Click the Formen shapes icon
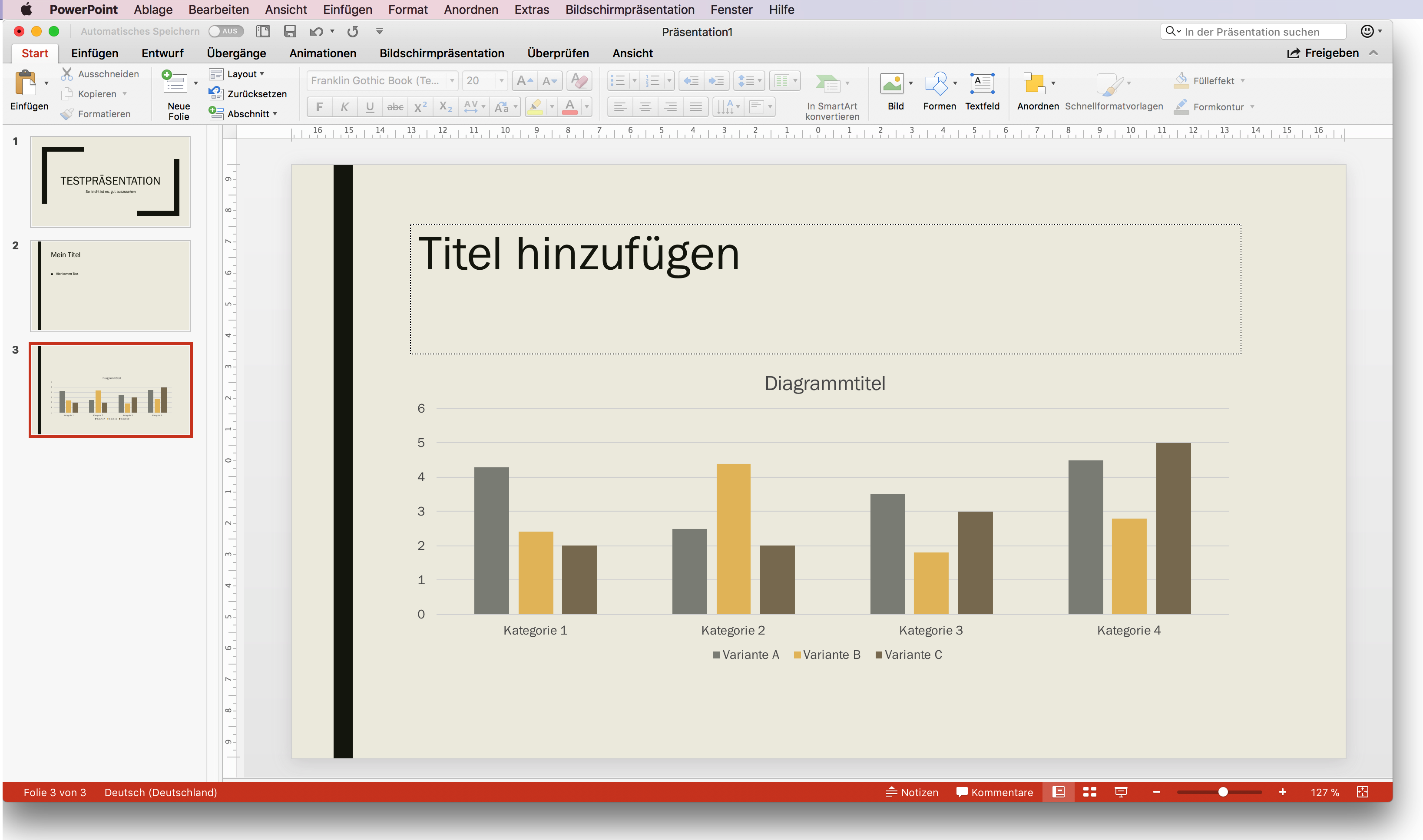 coord(936,83)
